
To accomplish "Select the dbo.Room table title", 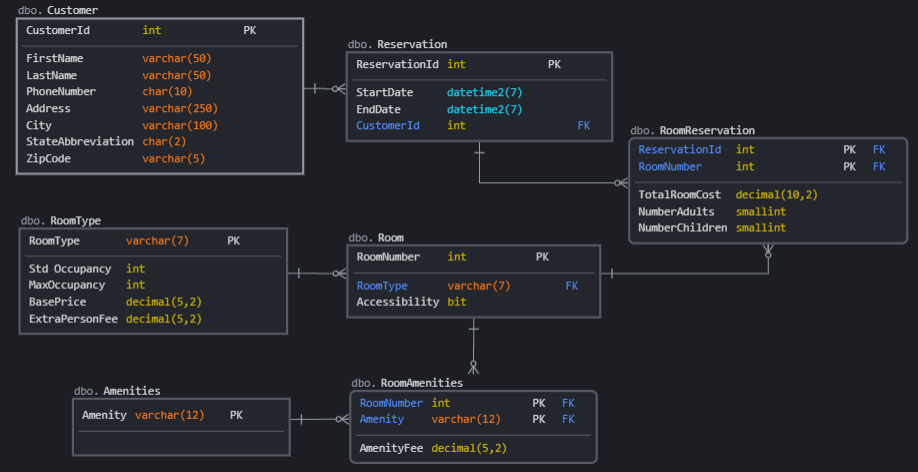I will tap(376, 238).
